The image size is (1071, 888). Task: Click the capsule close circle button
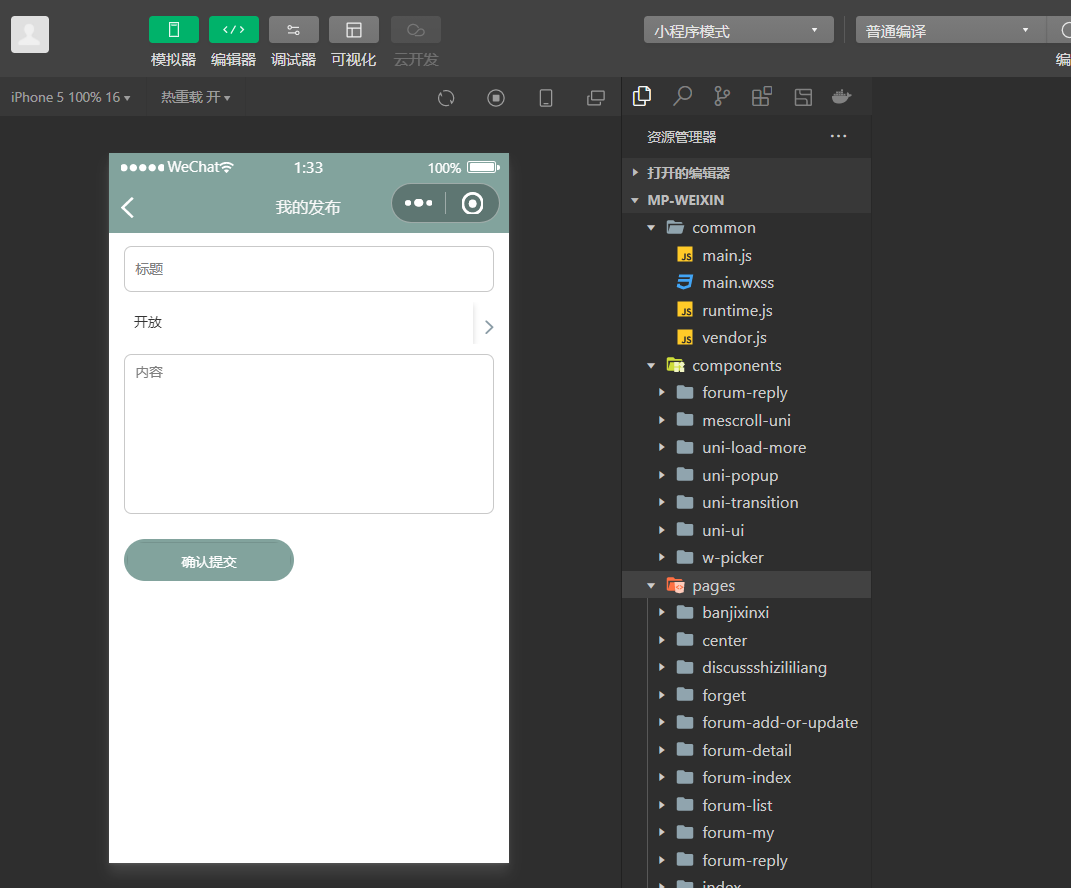472,203
